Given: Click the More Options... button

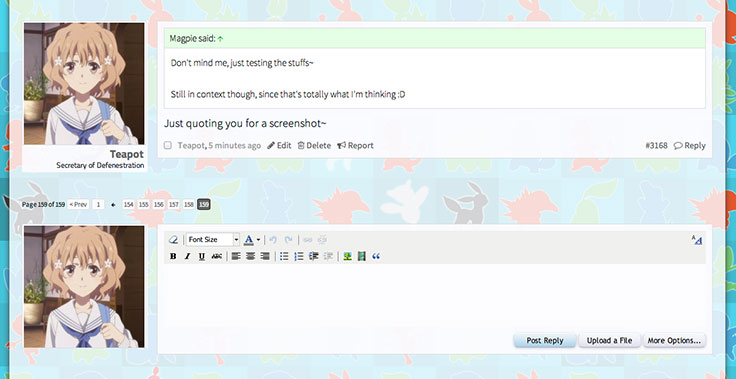Looking at the screenshot, I should click(x=674, y=340).
